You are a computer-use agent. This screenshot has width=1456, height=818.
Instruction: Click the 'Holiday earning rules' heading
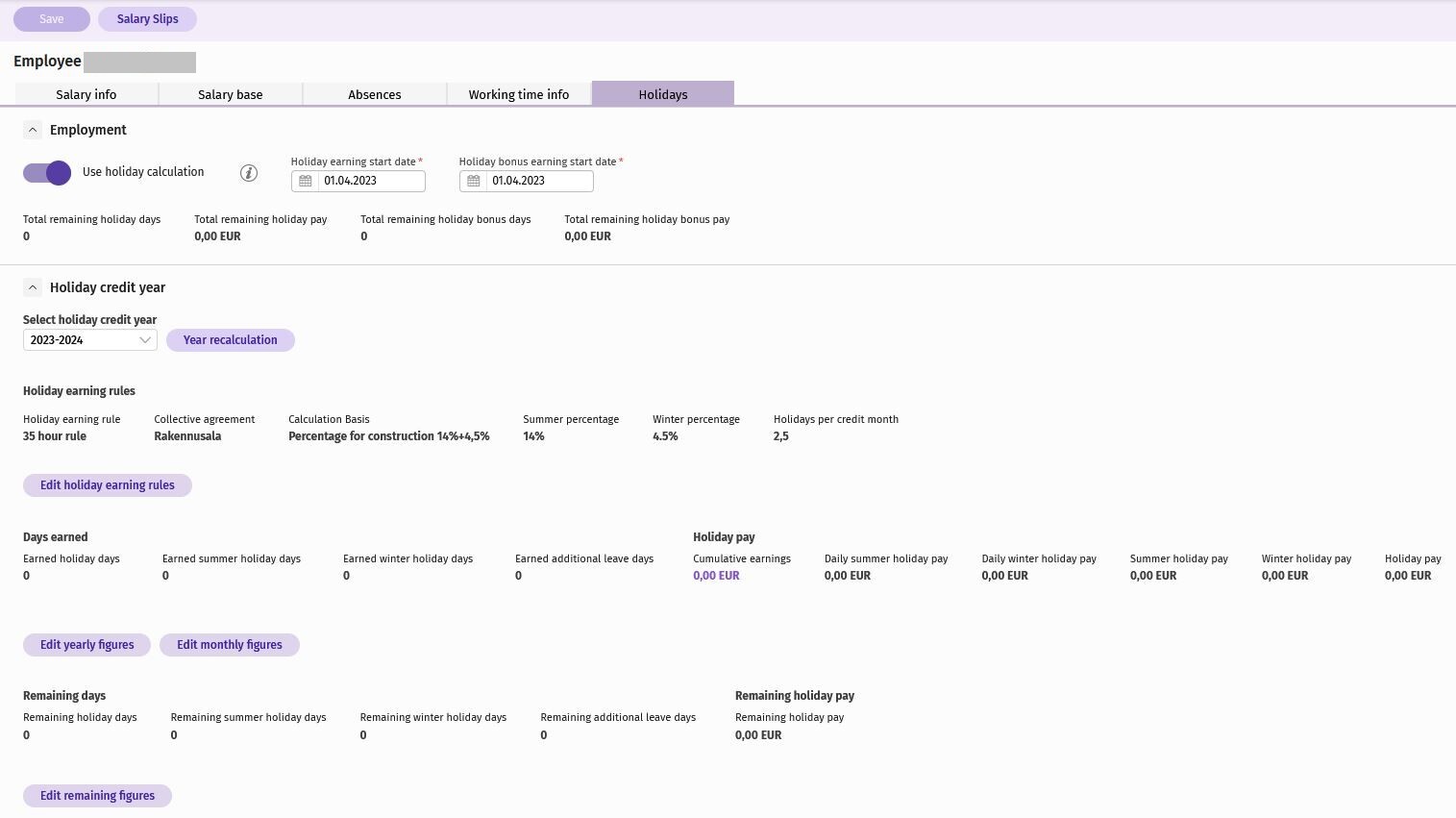tap(79, 391)
